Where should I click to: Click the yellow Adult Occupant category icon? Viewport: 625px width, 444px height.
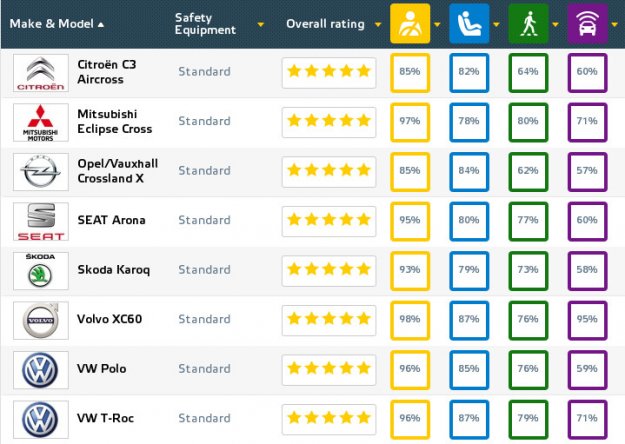coord(410,24)
